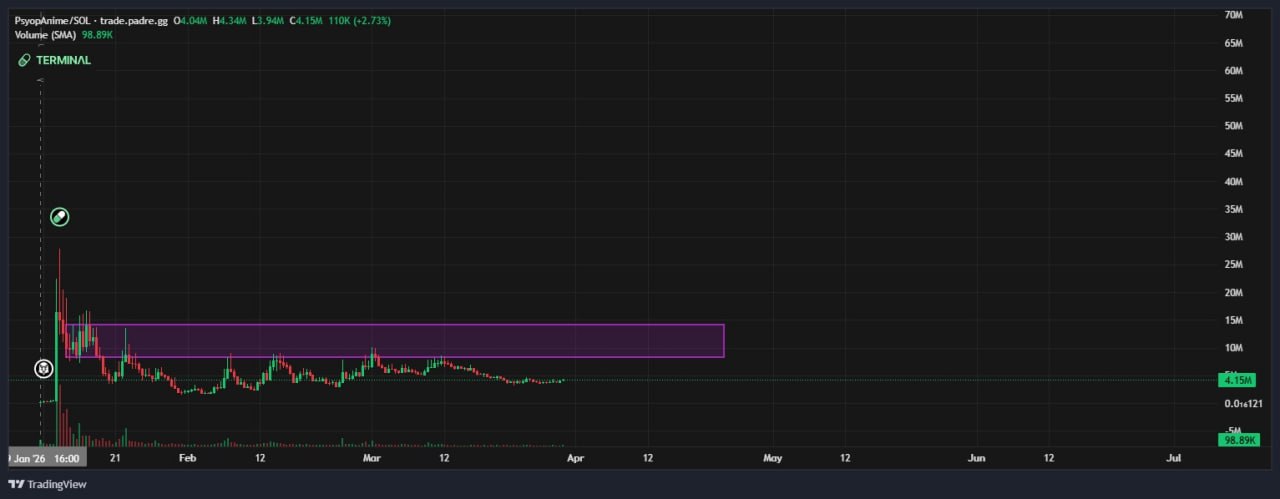The width and height of the screenshot is (1280, 499).
Task: Click the 35M price scale label
Action: coord(1233,210)
